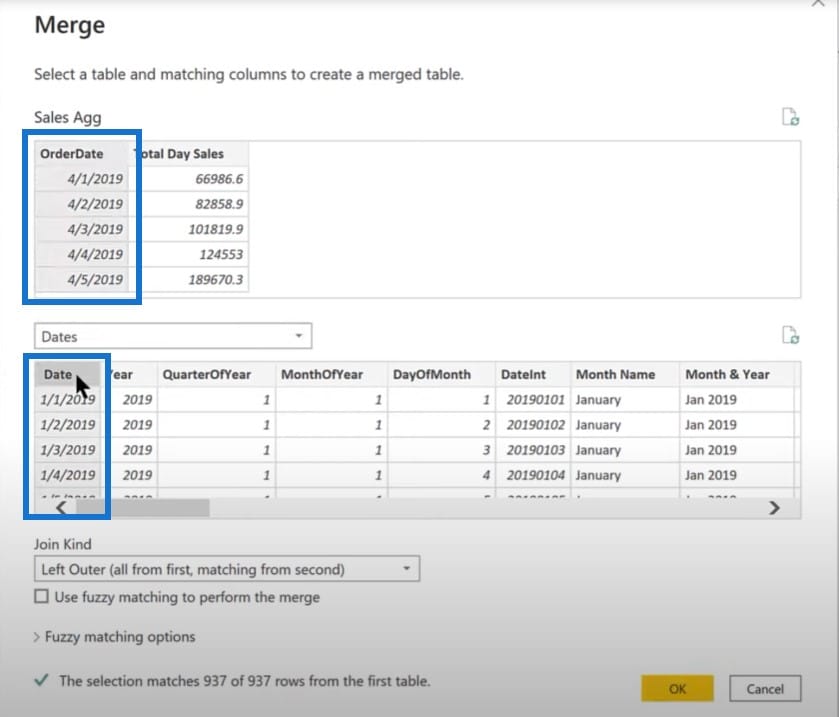Click the Cancel button
Viewport: 839px width, 717px height.
pyautogui.click(x=765, y=689)
